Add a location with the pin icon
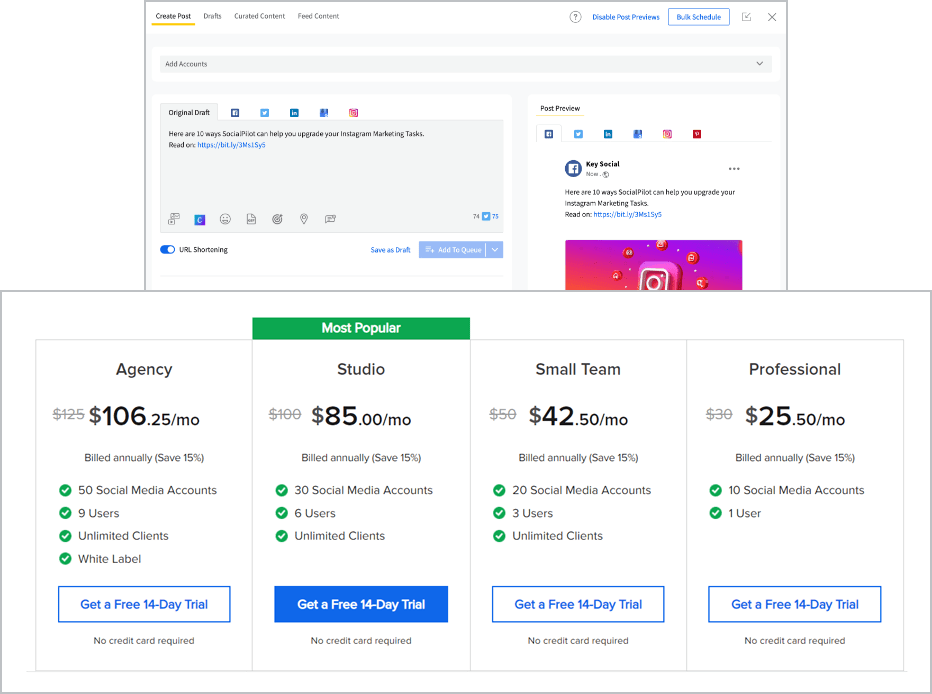This screenshot has height=694, width=932. pos(304,219)
